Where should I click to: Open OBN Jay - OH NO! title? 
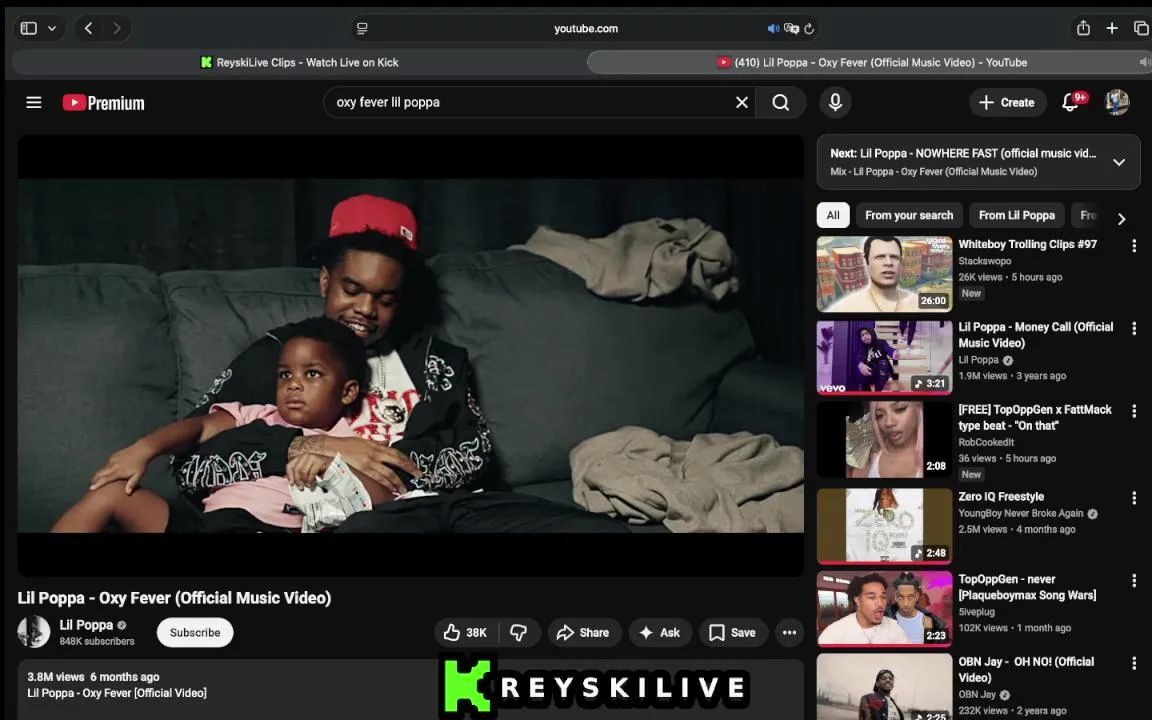click(1026, 669)
